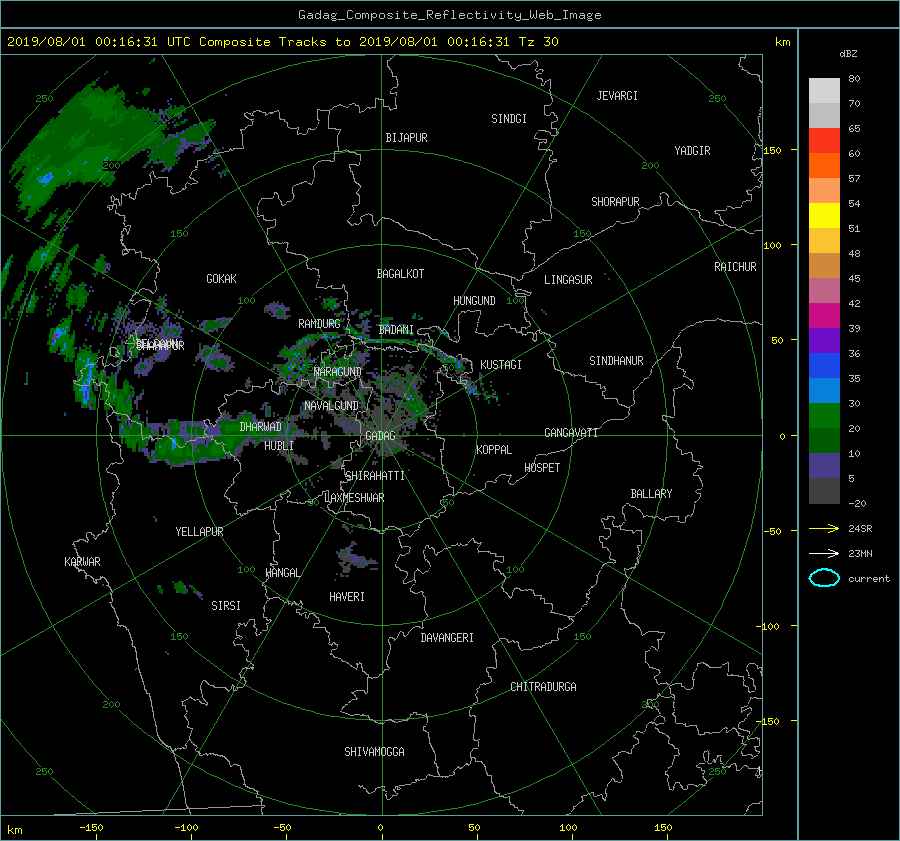The width and height of the screenshot is (900, 841).
Task: Click the GADAG radar center label
Action: (x=380, y=436)
